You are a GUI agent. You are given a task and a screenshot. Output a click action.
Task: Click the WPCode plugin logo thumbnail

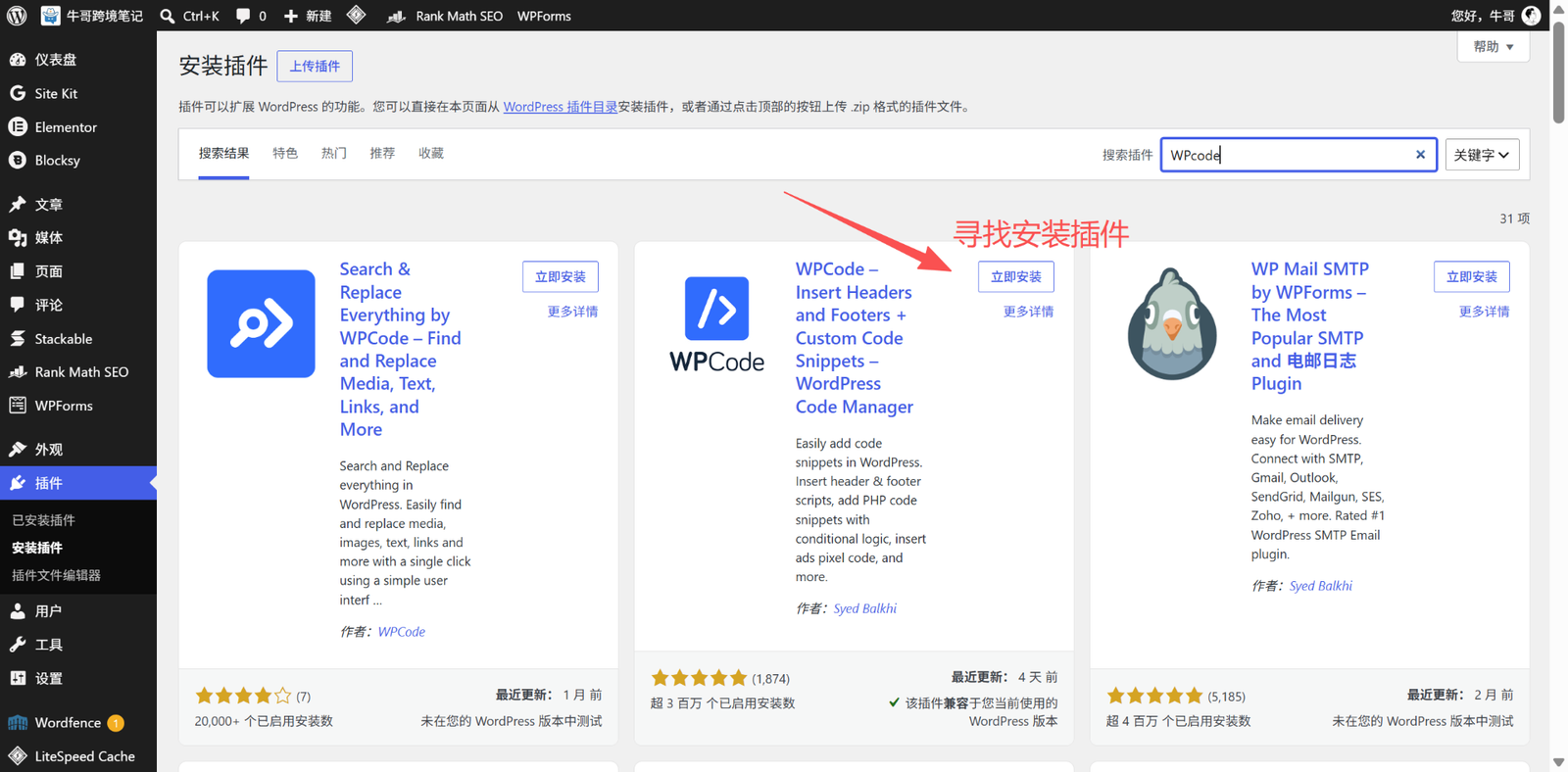click(717, 324)
